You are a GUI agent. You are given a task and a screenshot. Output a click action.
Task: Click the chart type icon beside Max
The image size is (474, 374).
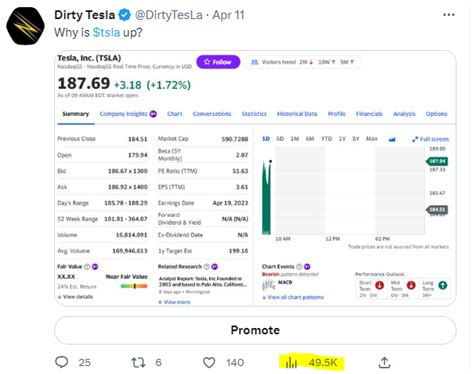tap(392, 139)
